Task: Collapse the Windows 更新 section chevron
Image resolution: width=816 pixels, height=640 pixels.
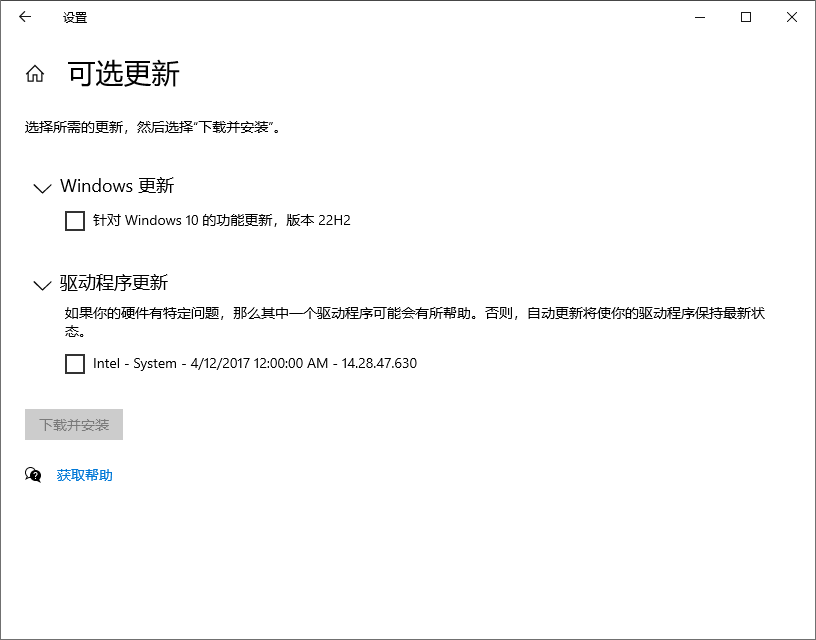Action: pos(41,188)
